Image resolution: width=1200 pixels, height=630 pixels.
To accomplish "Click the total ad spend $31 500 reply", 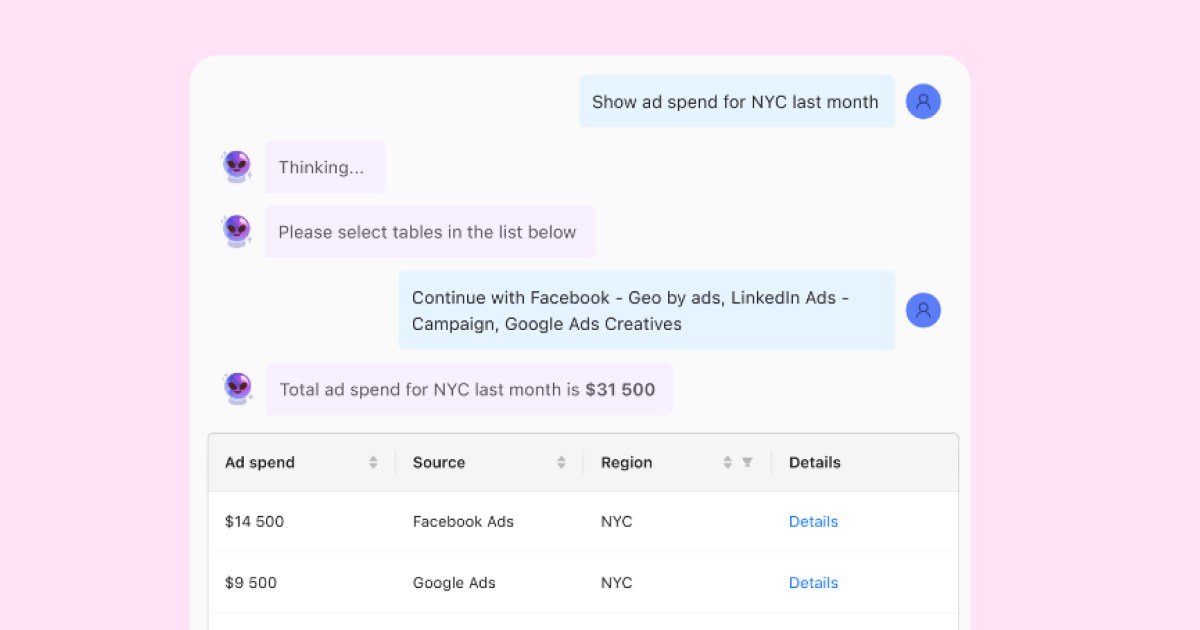I will [x=468, y=389].
